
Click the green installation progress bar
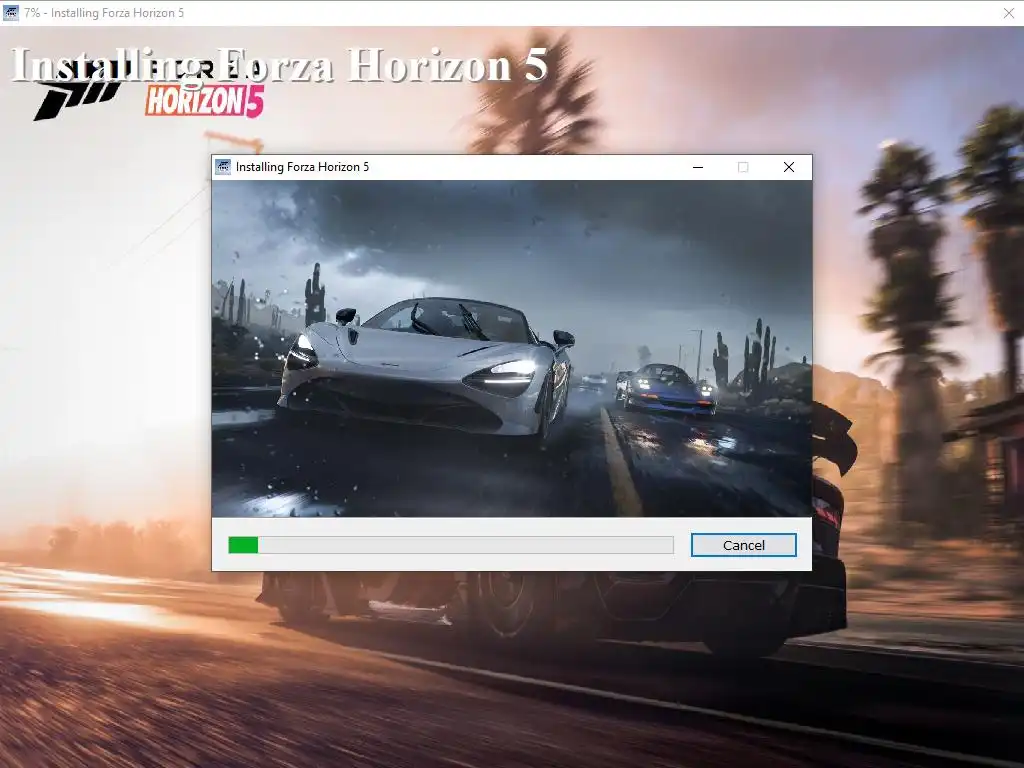[451, 545]
